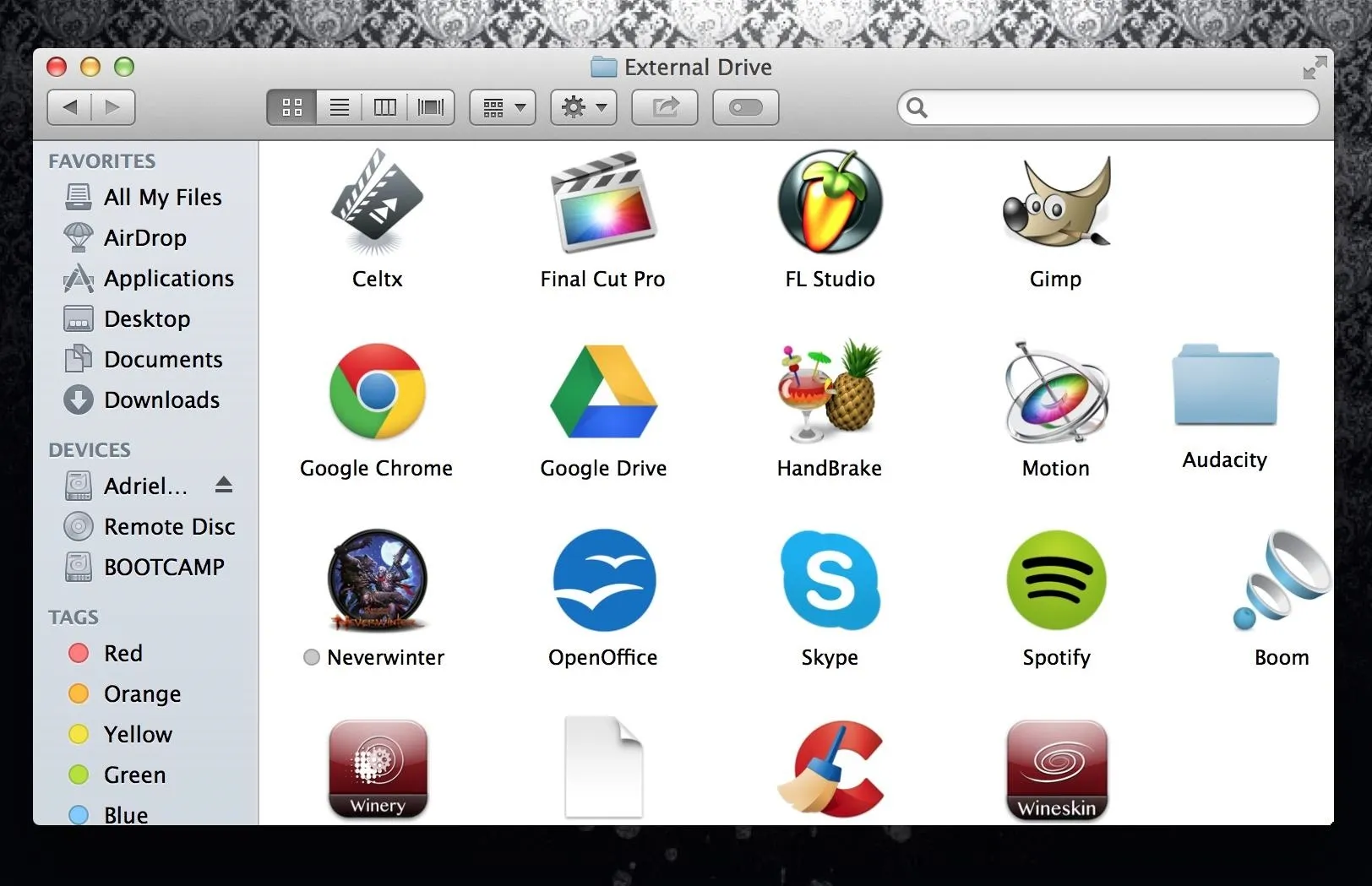Select Remote Disc in sidebar
1372x886 pixels.
pos(145,526)
